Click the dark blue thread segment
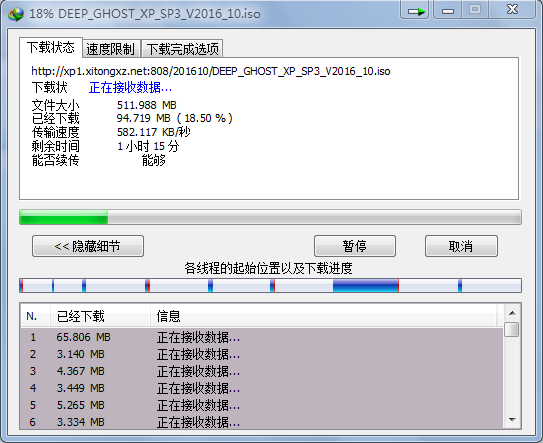Viewport: 543px width, 443px height. (x=365, y=286)
